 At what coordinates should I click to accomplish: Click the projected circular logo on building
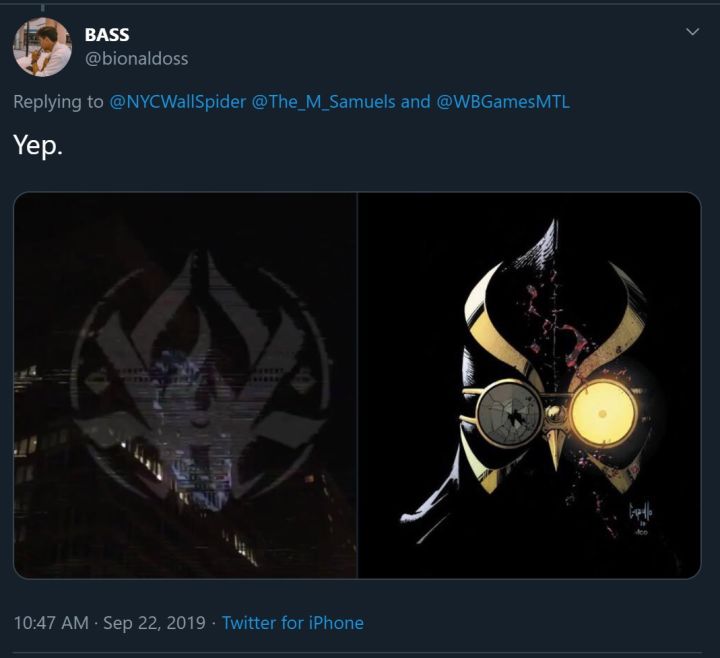[200, 370]
